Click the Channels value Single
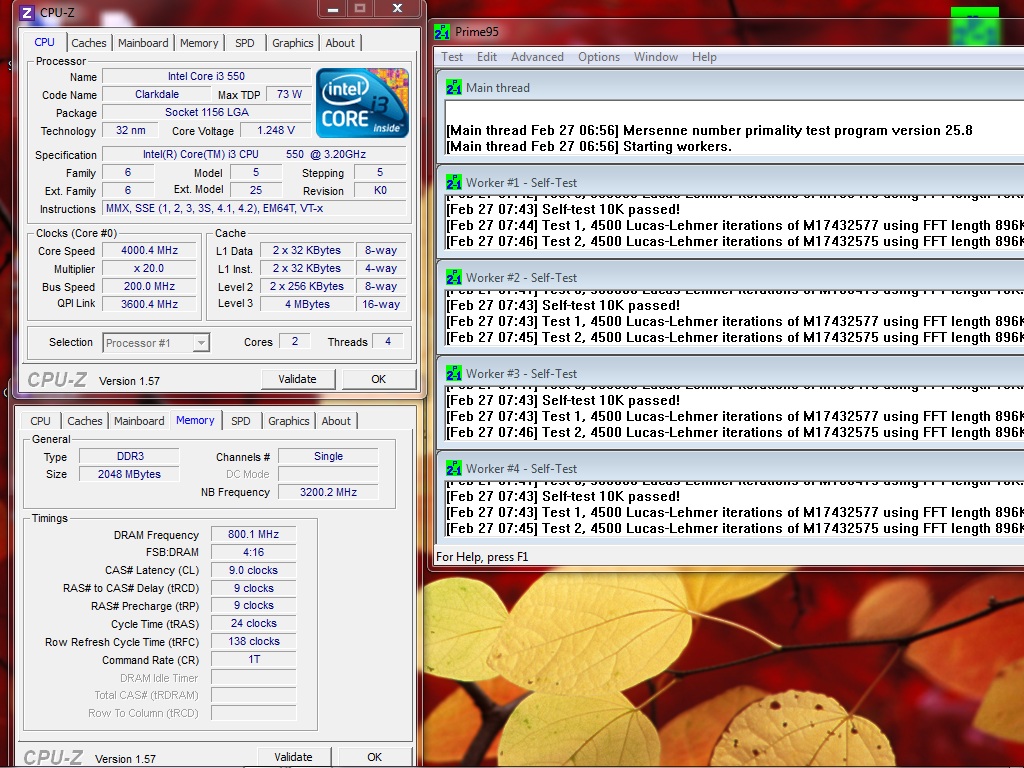This screenshot has height=768, width=1024. click(x=328, y=456)
